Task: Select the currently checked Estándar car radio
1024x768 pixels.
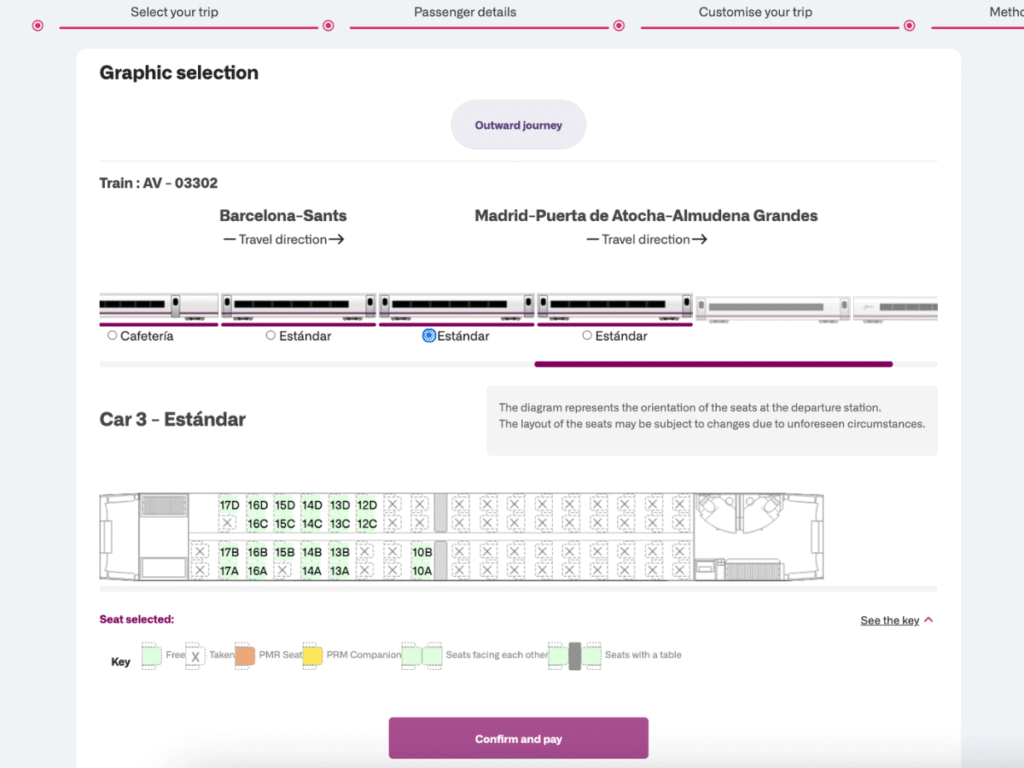Action: click(428, 335)
